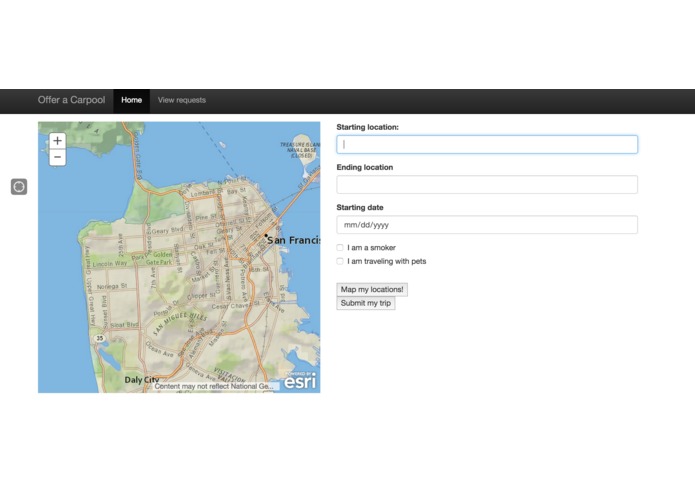Zoom out on the map
This screenshot has width=695, height=494.
57,157
